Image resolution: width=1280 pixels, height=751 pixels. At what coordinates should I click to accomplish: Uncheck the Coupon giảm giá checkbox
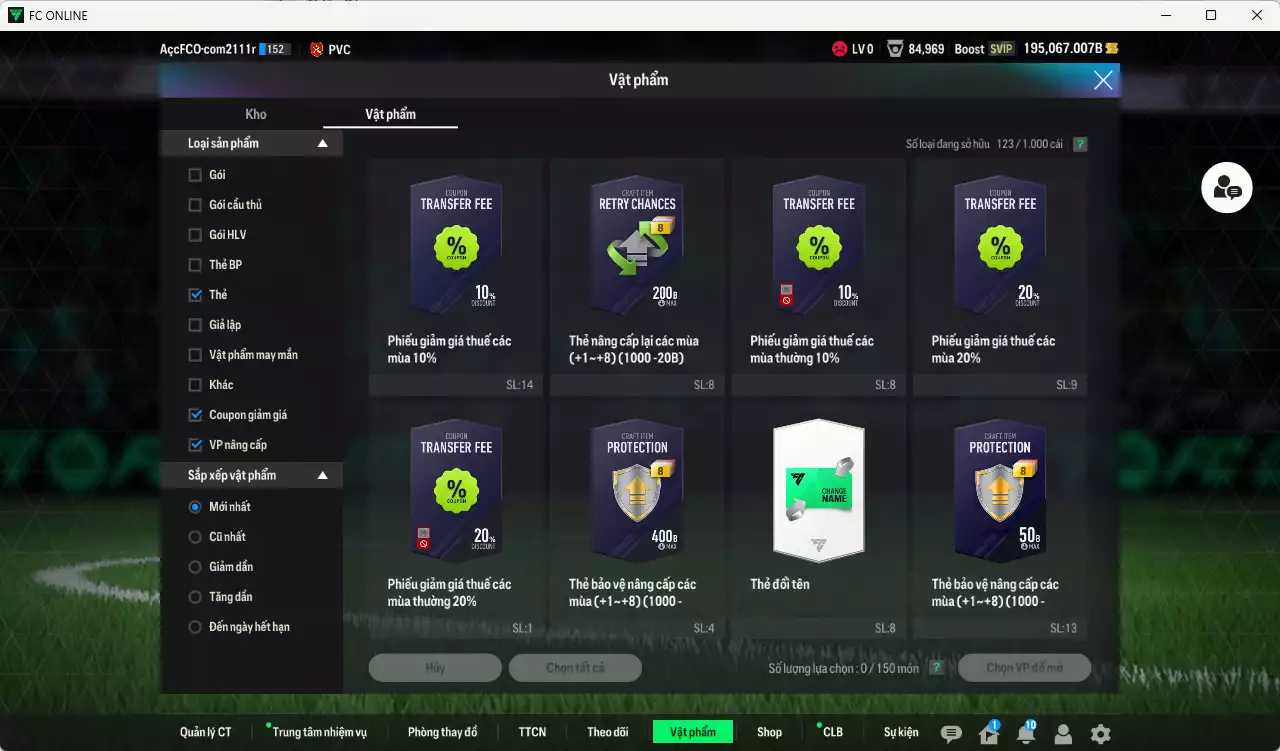[195, 415]
